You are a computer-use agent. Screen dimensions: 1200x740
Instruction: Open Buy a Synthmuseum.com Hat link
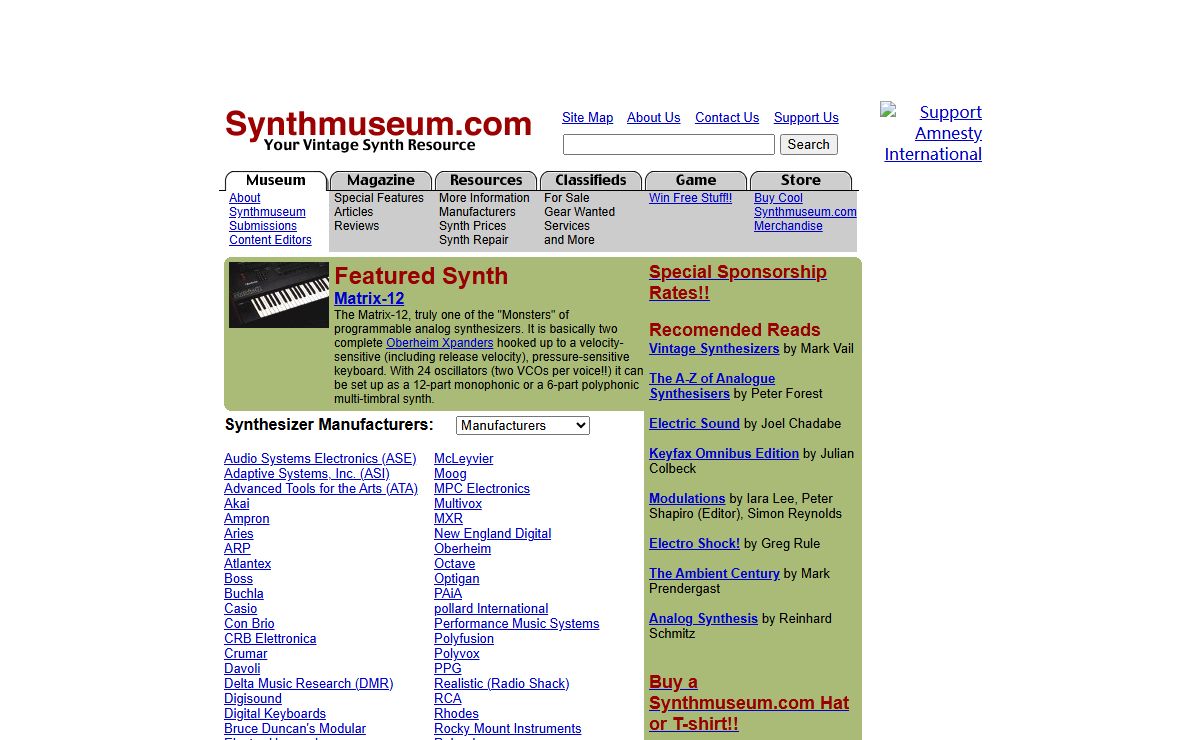coord(749,703)
